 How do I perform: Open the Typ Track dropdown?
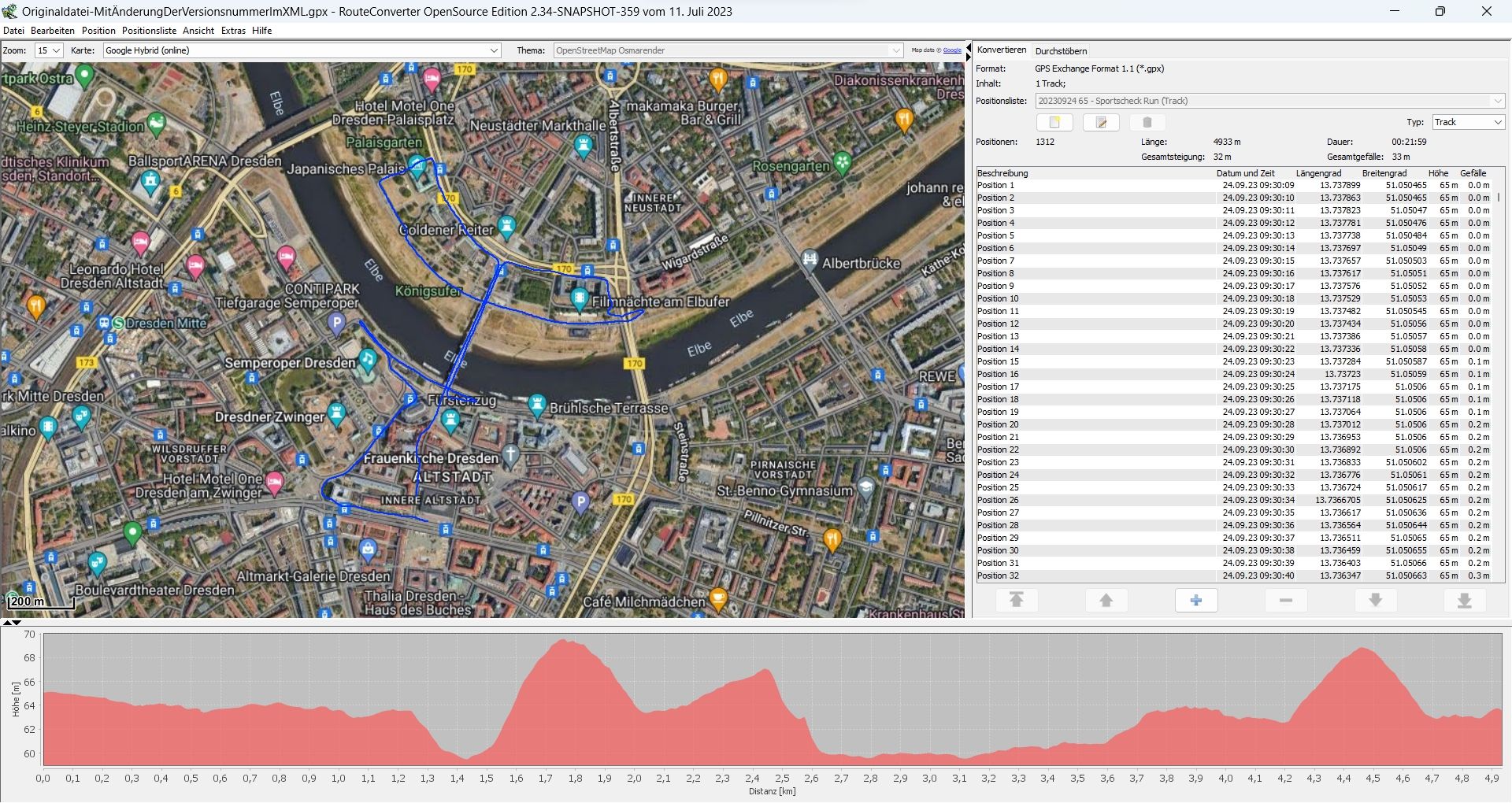[x=1496, y=122]
